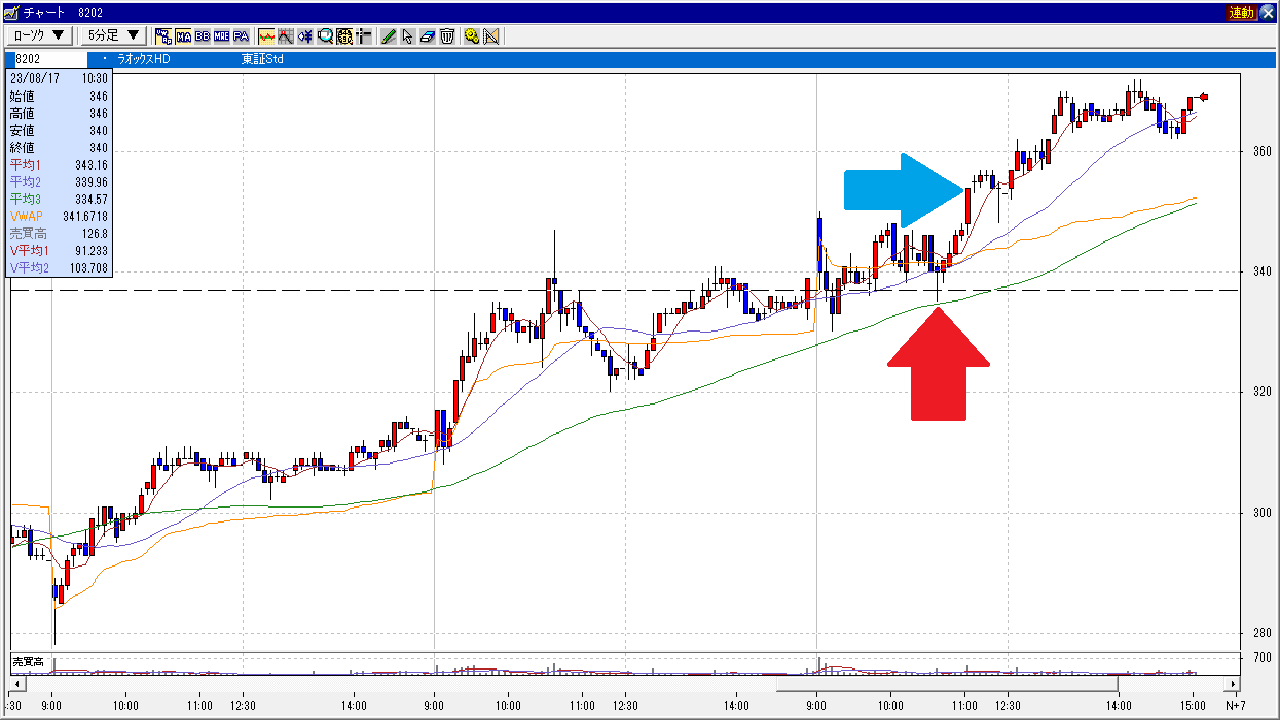Toggle the crosshair cursor tool
This screenshot has width=1280, height=720.
tap(364, 36)
